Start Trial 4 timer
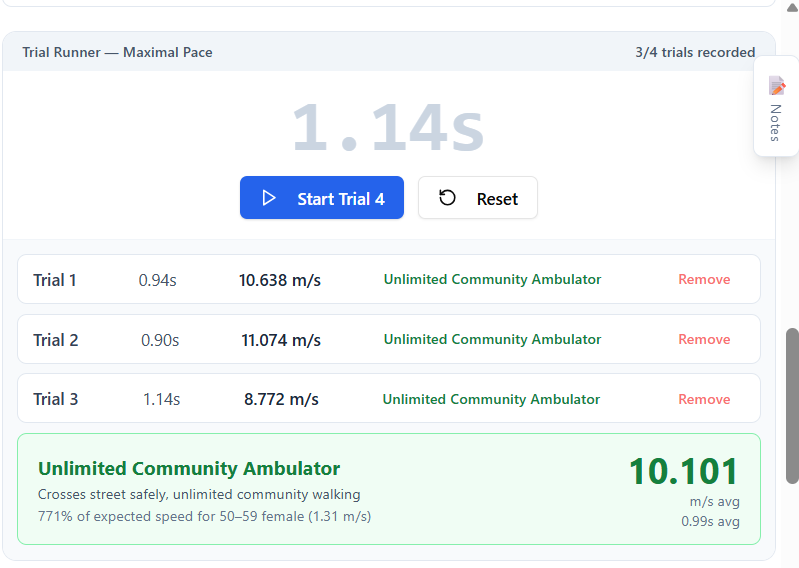The height and width of the screenshot is (568, 799). 322,198
